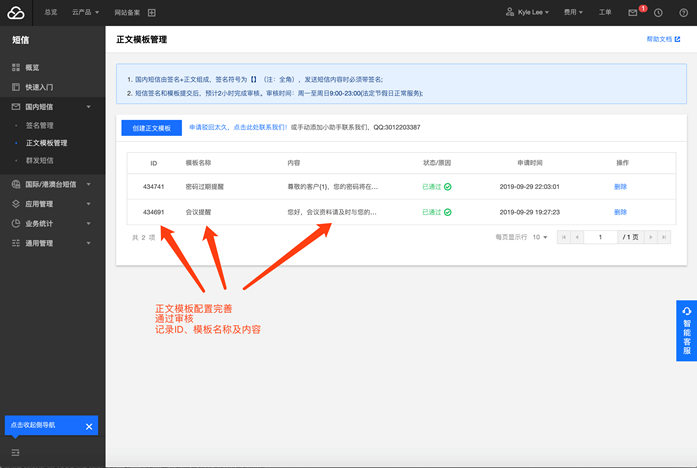Open the 工单 top menu item
The width and height of the screenshot is (697, 468).
(x=605, y=12)
